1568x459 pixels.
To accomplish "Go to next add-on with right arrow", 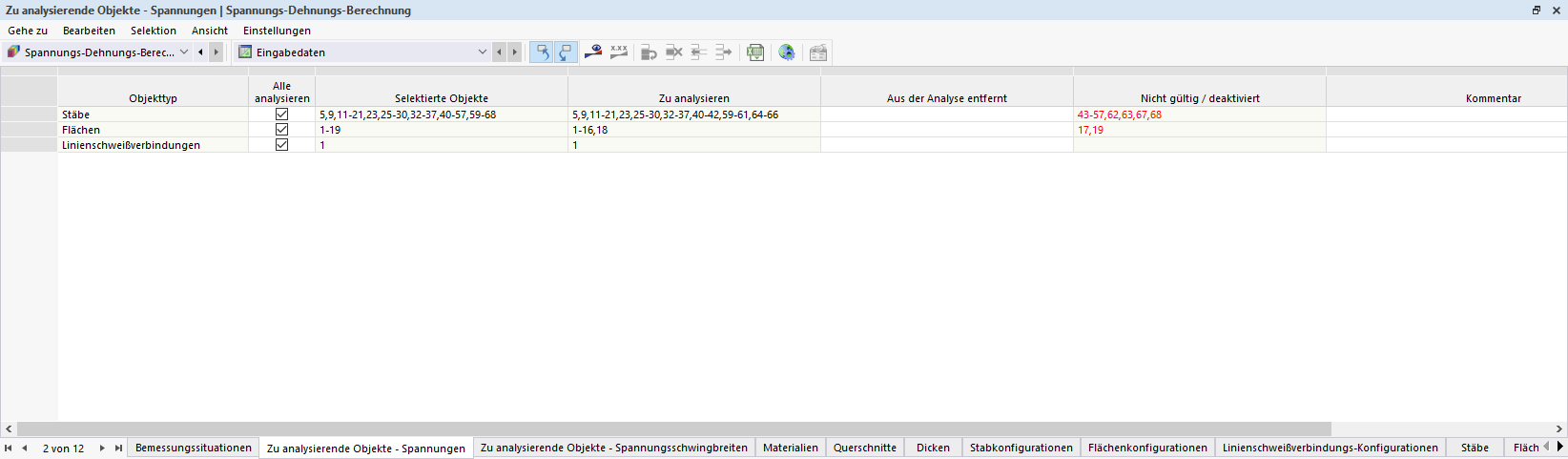I will pos(217,52).
